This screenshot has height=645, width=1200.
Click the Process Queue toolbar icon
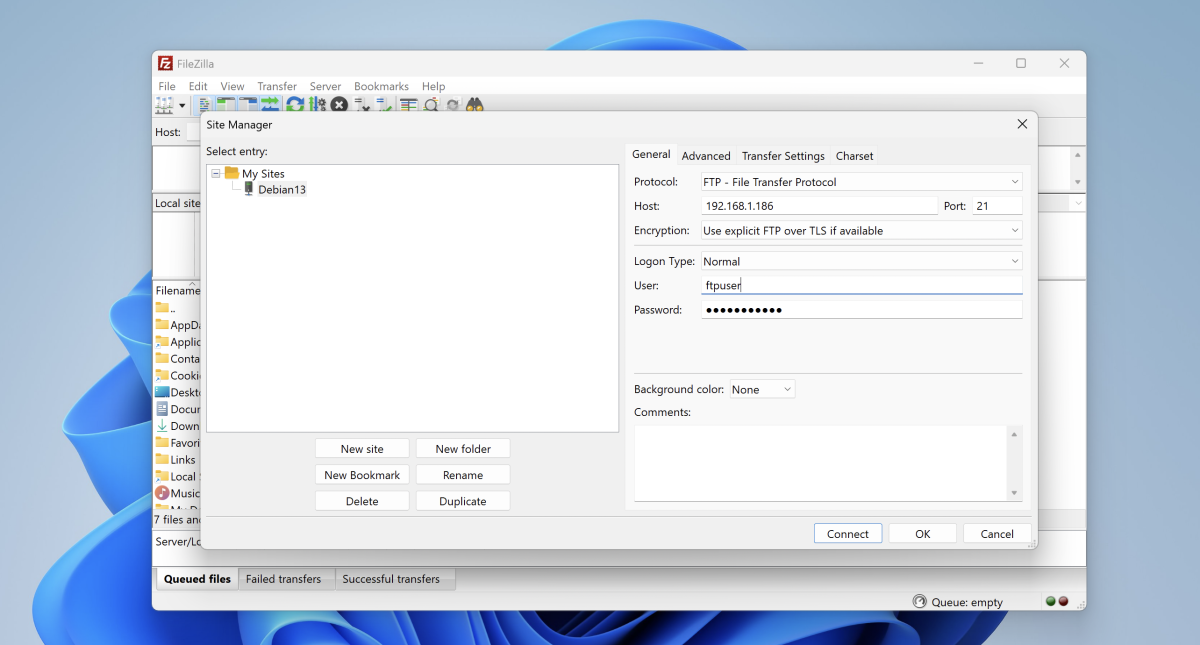[317, 105]
